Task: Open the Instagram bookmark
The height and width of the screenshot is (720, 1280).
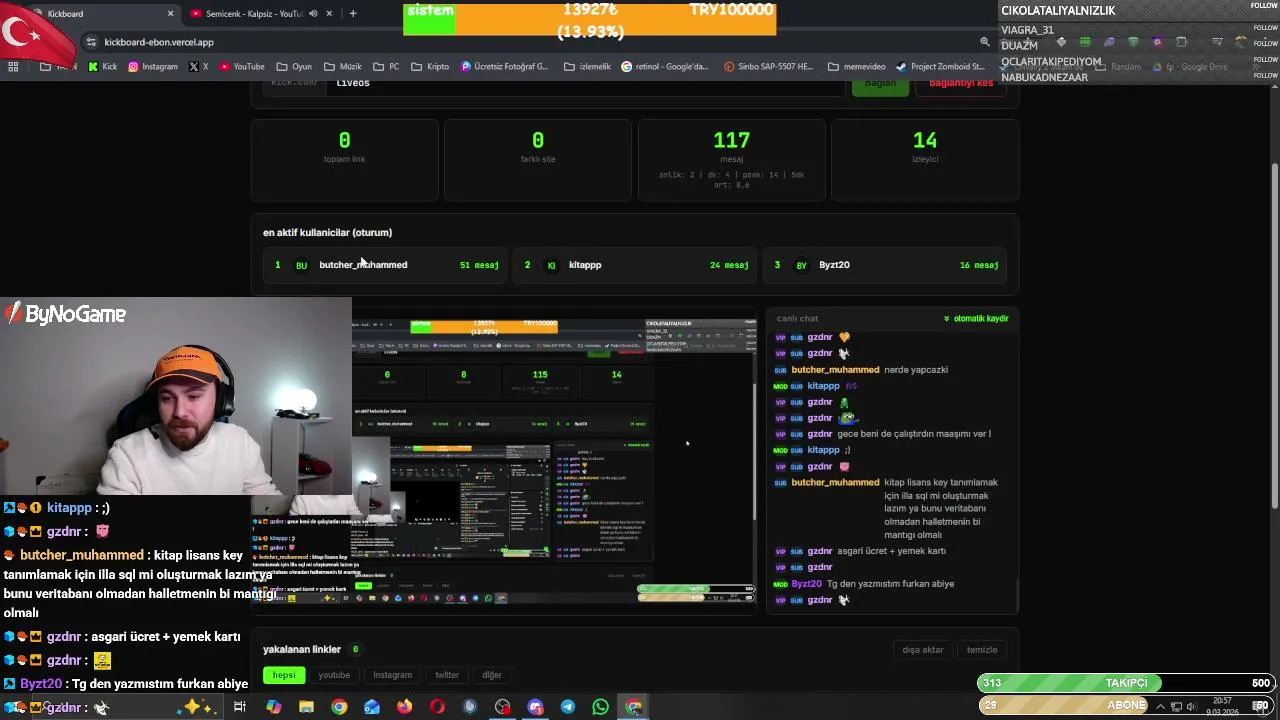Action: (x=152, y=67)
